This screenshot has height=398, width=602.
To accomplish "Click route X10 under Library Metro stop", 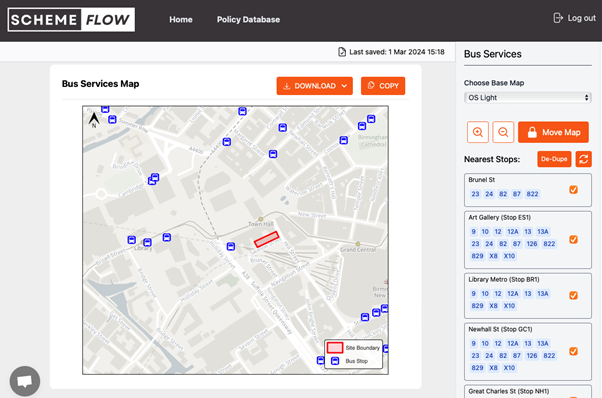I will 509,306.
